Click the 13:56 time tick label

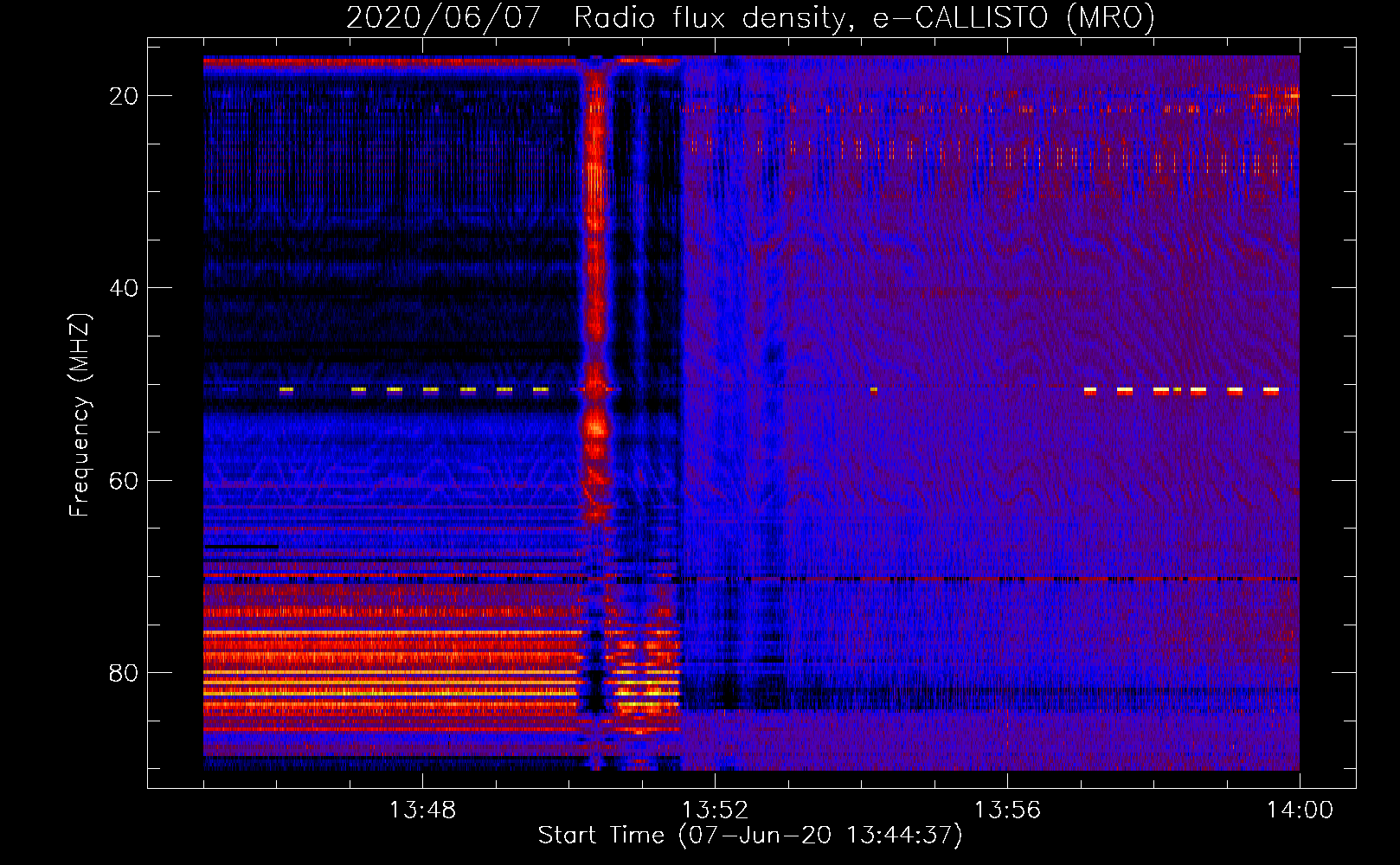[x=1007, y=811]
